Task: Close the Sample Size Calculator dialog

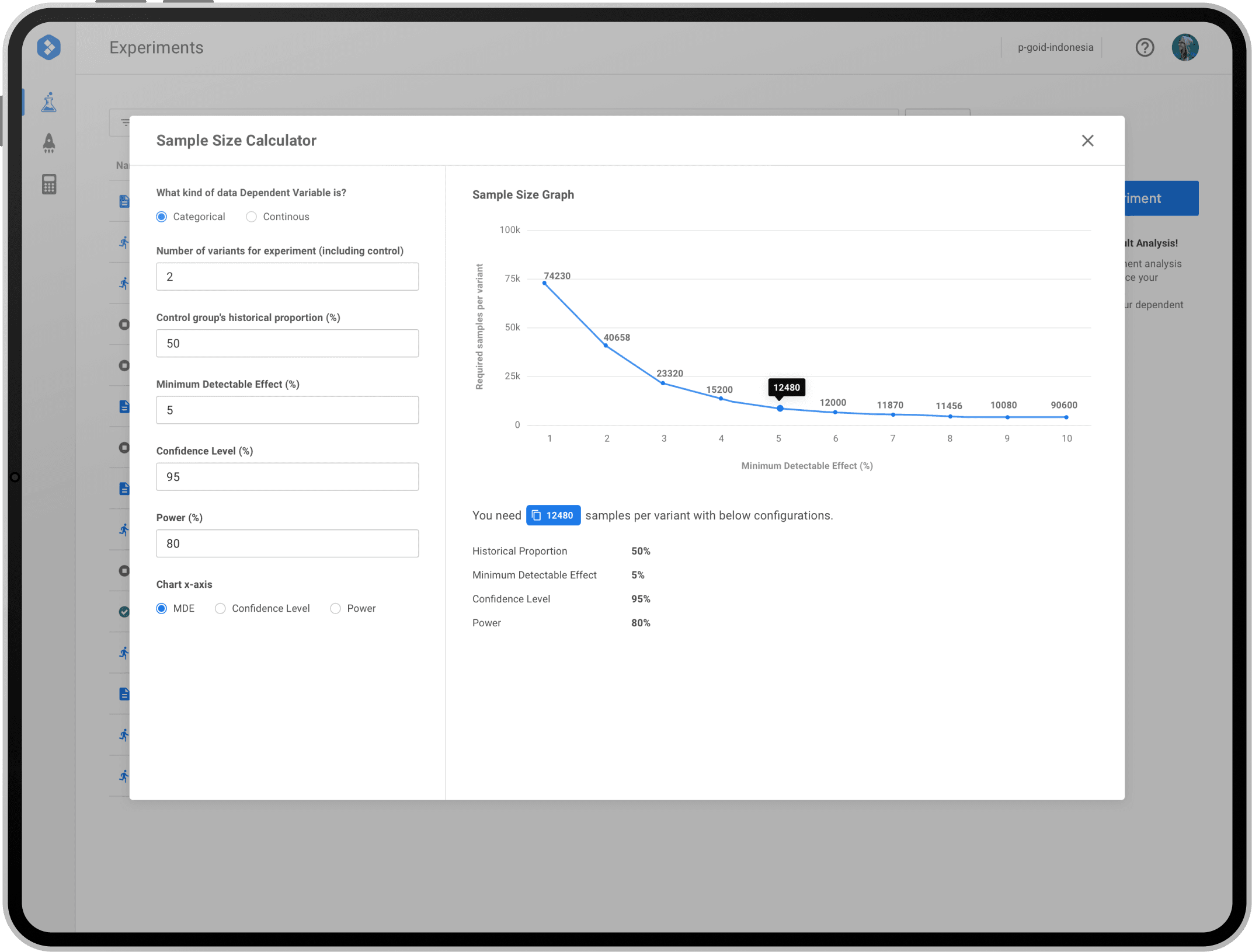Action: coord(1087,141)
